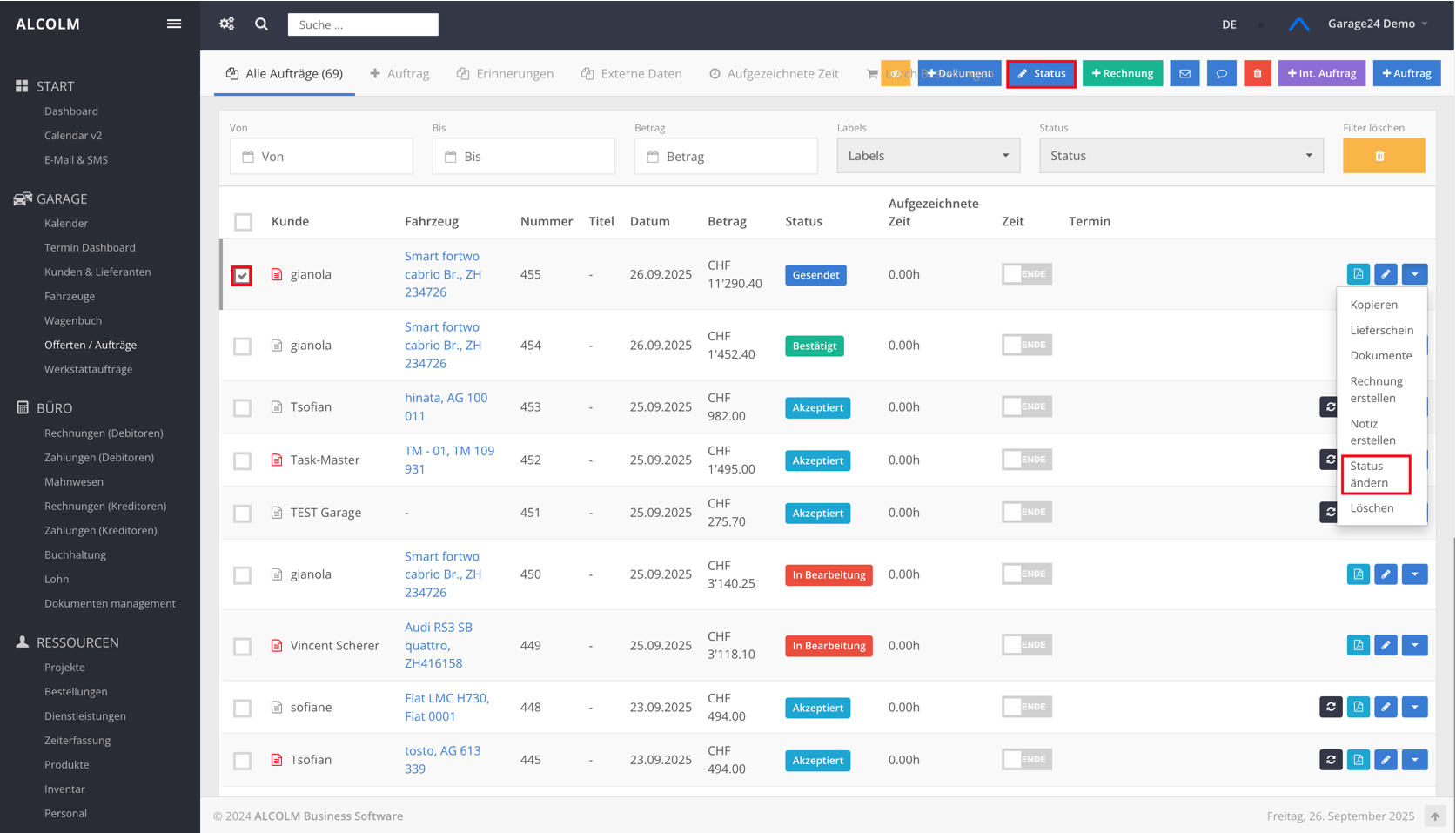The height and width of the screenshot is (833, 1456).
Task: Switch to the Erinnerungen tab
Action: pos(506,74)
